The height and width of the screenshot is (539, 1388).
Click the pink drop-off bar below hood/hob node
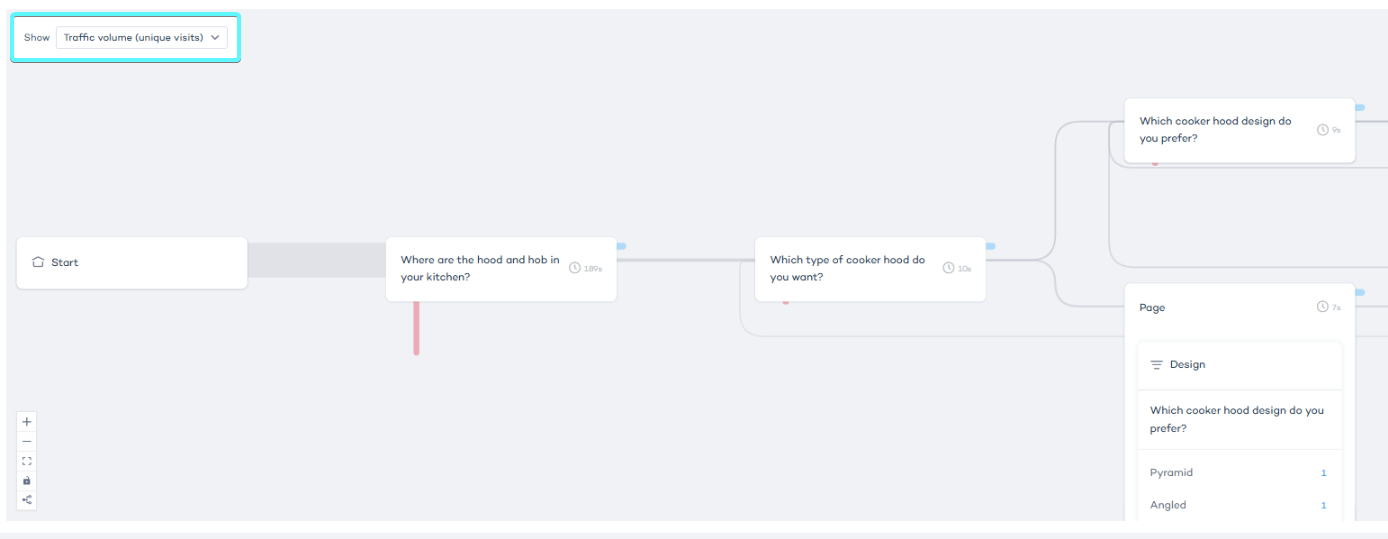pyautogui.click(x=416, y=328)
